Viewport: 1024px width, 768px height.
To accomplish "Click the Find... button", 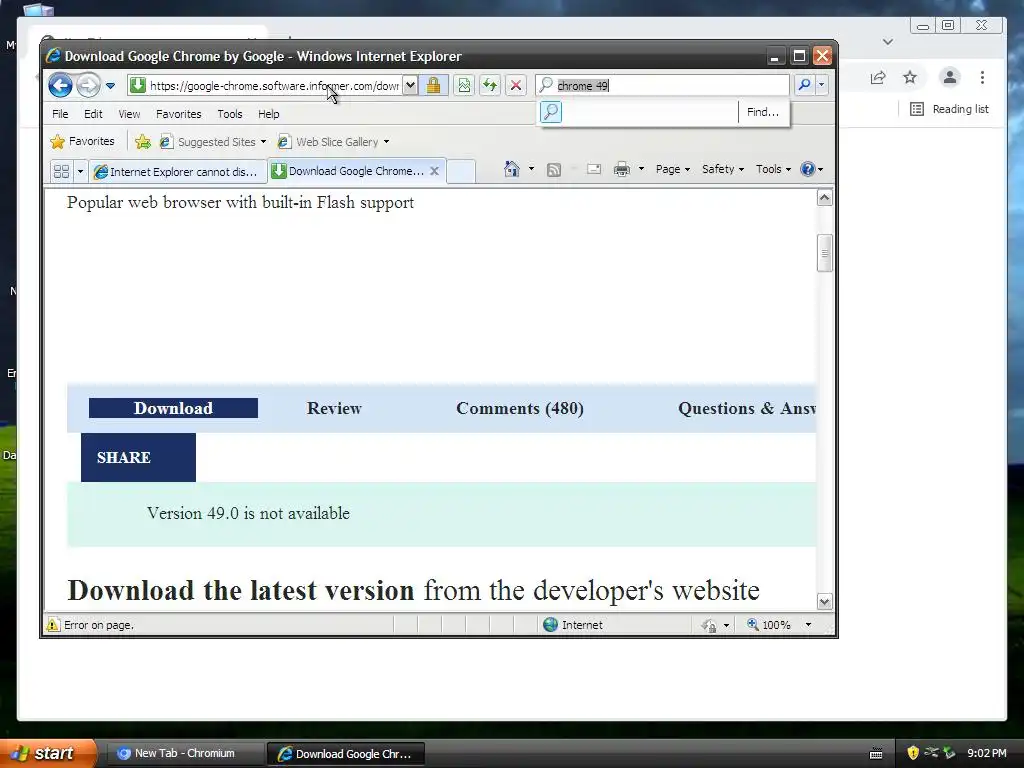I will point(763,112).
